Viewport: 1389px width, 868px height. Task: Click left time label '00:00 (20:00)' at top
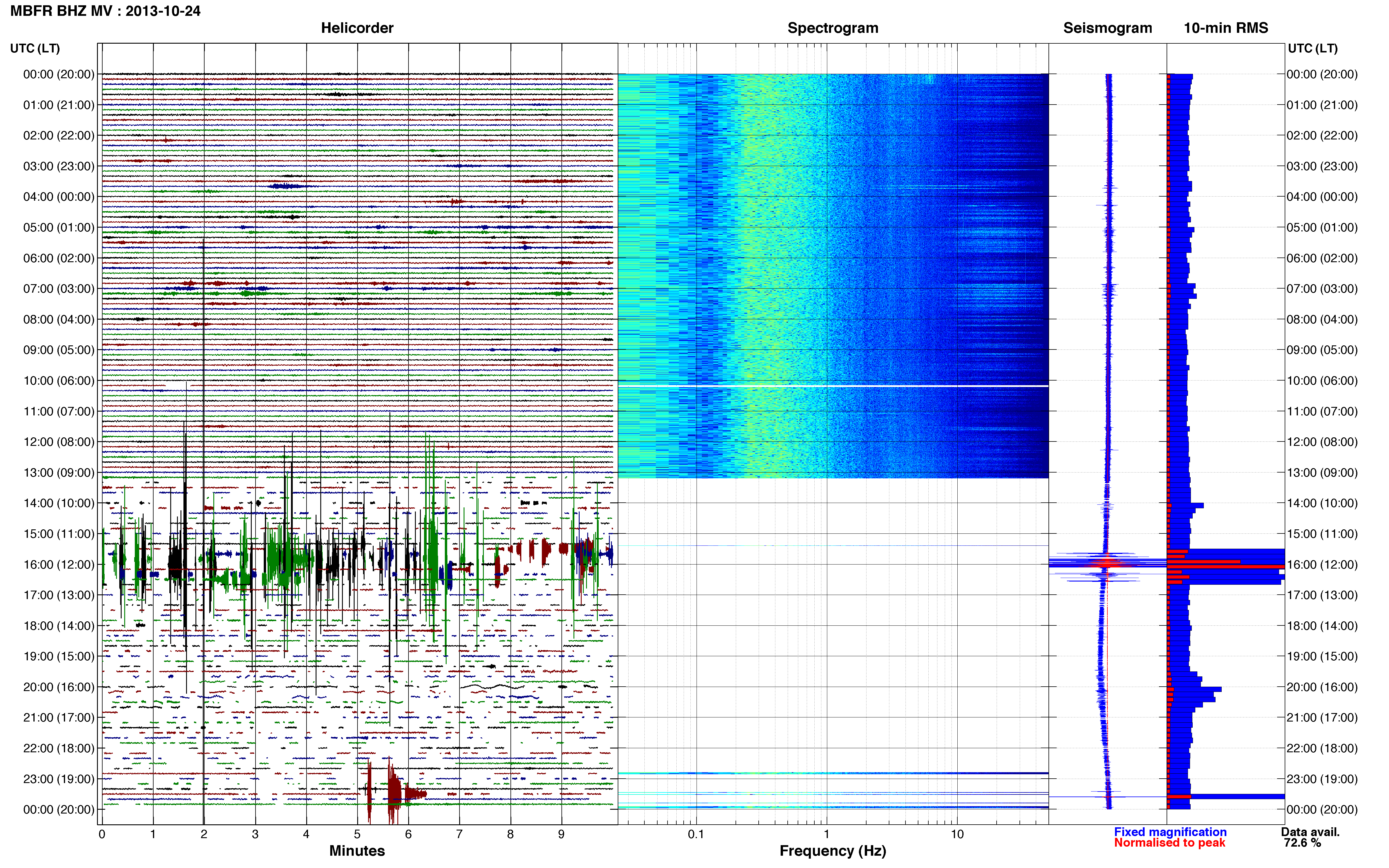coord(59,74)
